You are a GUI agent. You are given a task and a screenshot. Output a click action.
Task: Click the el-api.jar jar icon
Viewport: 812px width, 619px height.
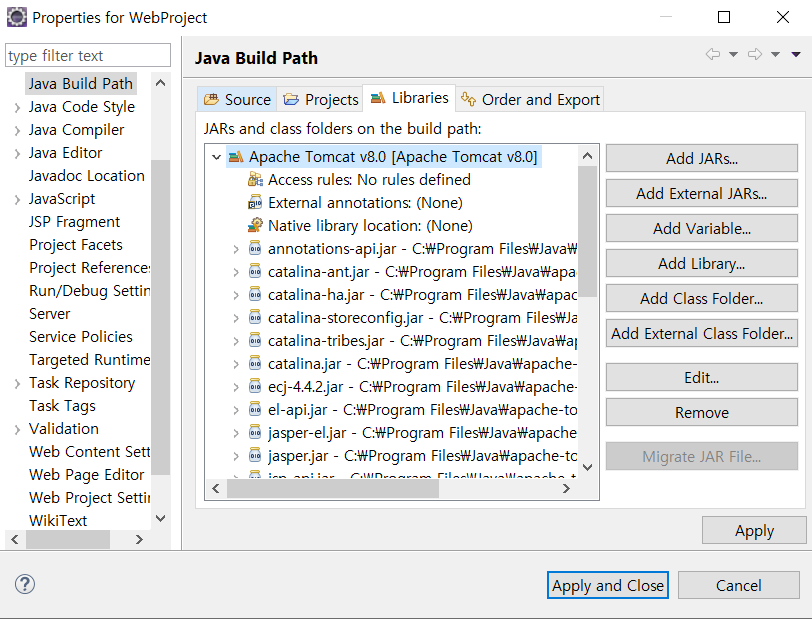point(255,409)
